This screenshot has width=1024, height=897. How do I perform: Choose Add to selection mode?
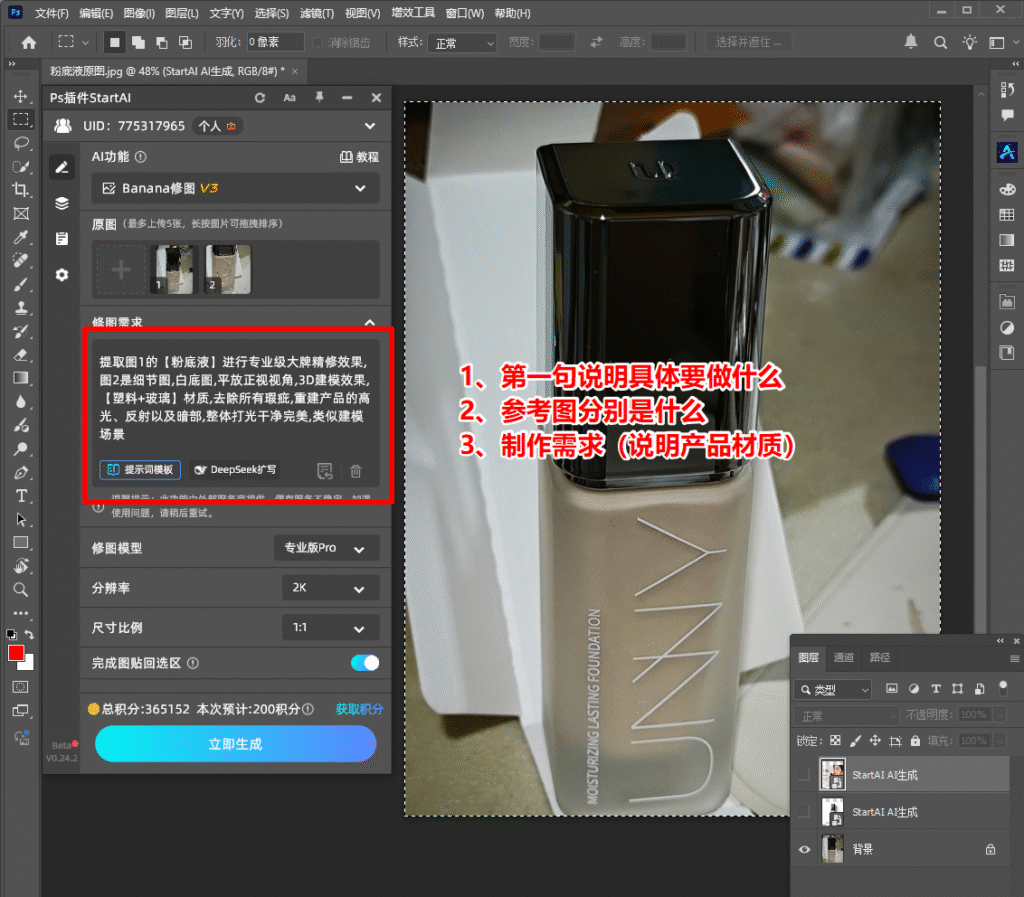click(x=138, y=42)
